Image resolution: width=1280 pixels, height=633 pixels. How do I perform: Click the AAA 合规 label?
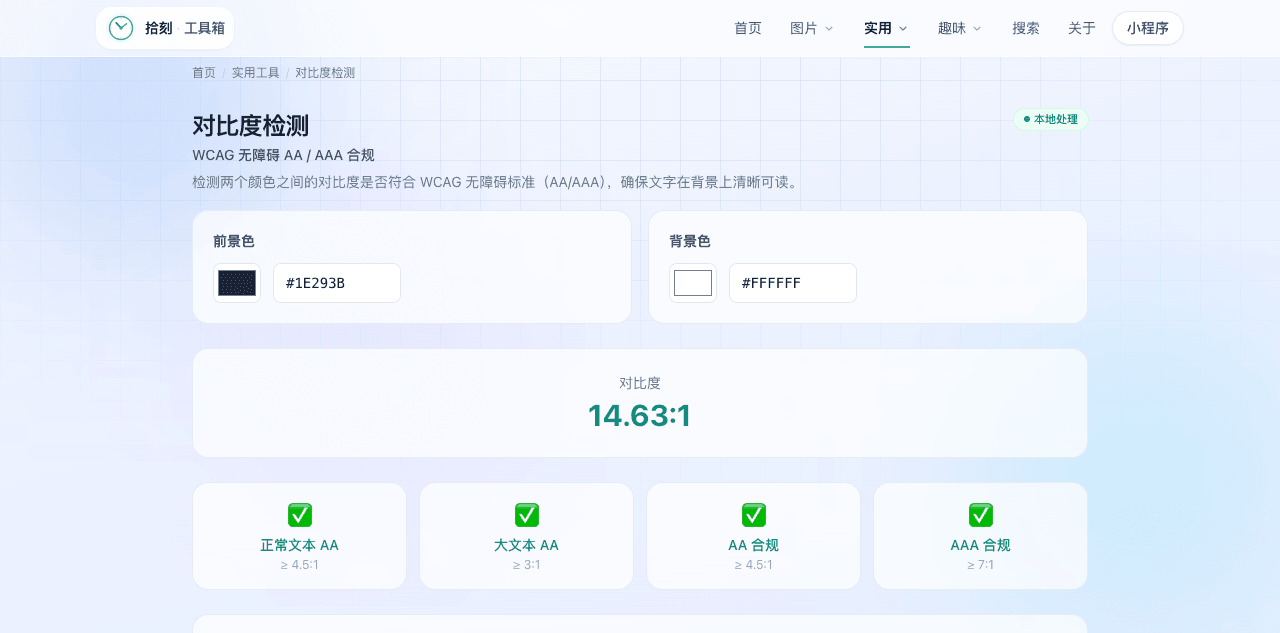pyautogui.click(x=981, y=545)
